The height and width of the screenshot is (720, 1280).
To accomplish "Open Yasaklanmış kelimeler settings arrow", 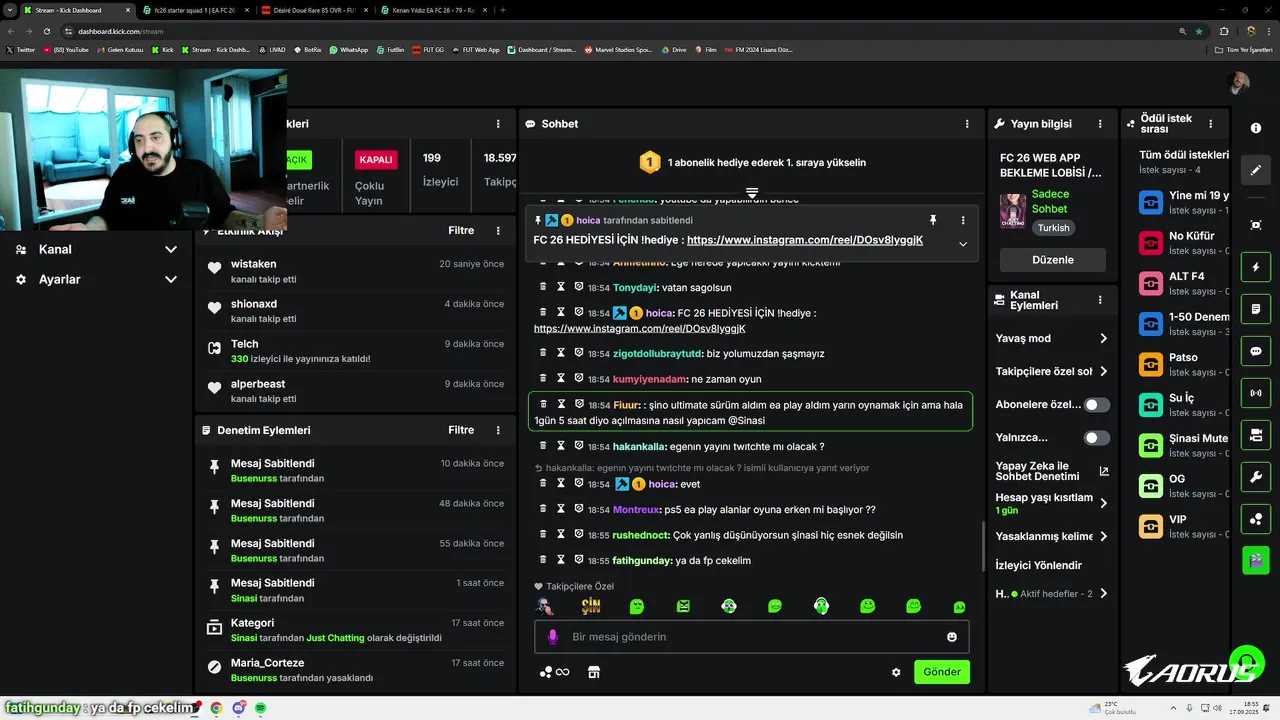I will pyautogui.click(x=1103, y=537).
